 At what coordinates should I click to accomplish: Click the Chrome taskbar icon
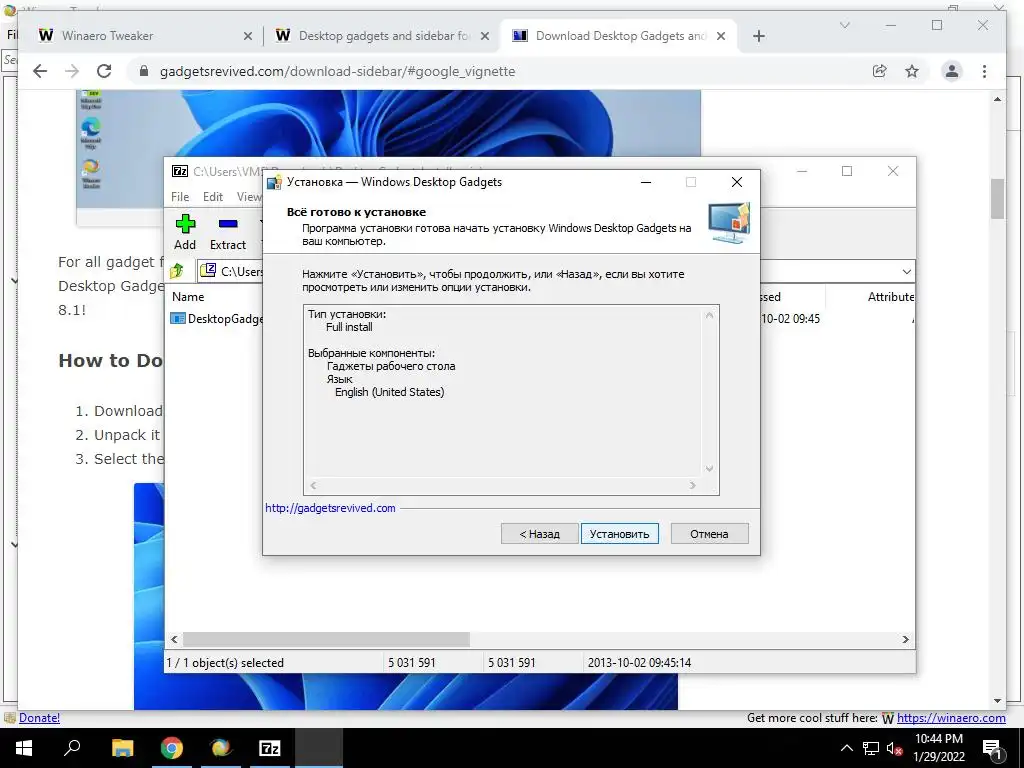(x=172, y=748)
